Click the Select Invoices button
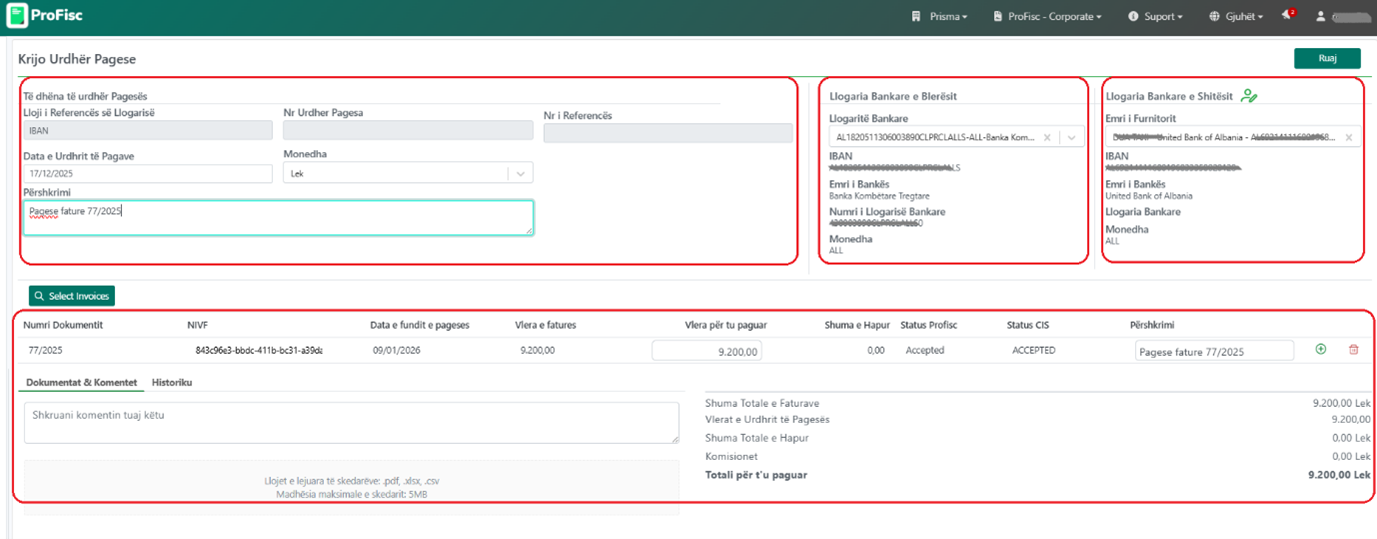 coord(71,296)
